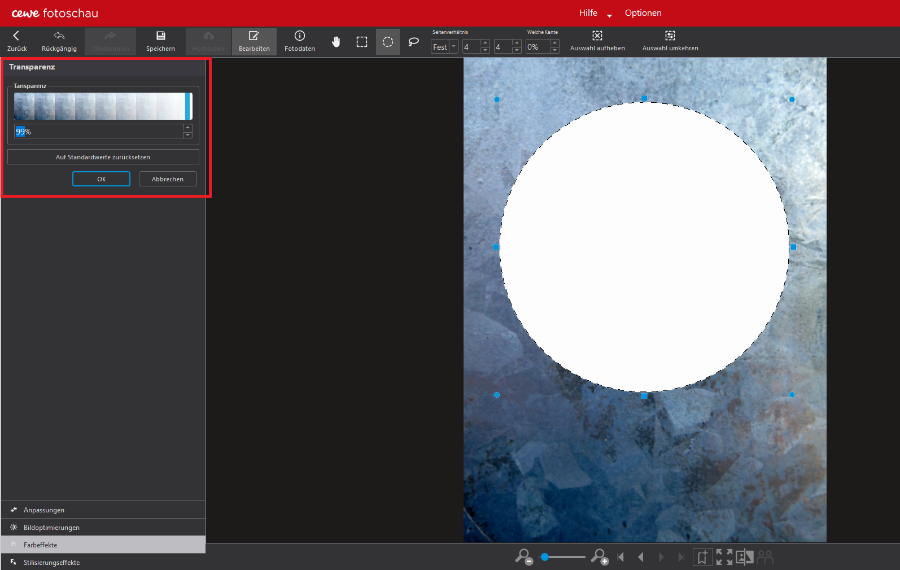This screenshot has height=570, width=900.
Task: Click Auf Standardwerte zurücksetzen button
Action: point(103,157)
